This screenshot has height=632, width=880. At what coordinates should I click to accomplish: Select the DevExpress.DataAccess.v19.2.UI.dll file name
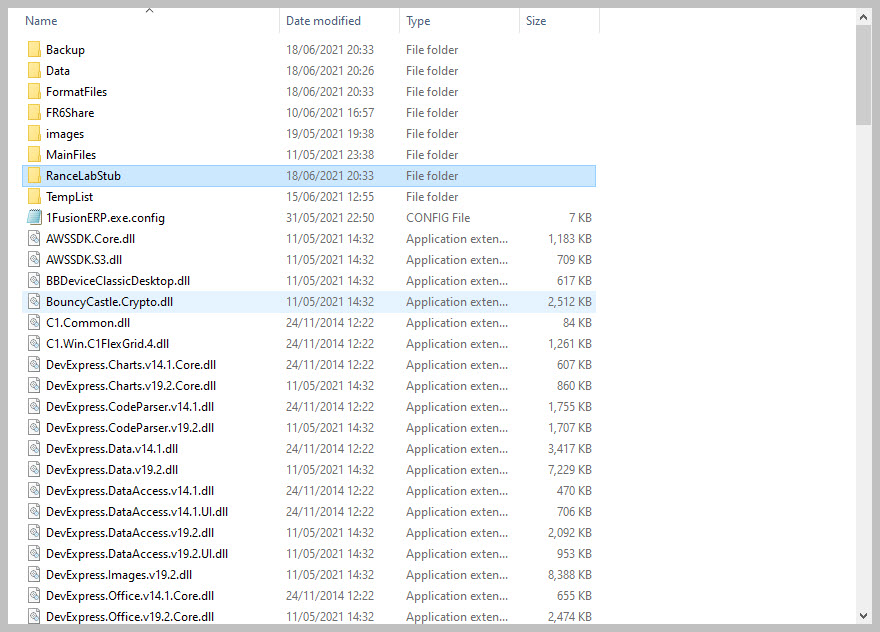click(137, 553)
